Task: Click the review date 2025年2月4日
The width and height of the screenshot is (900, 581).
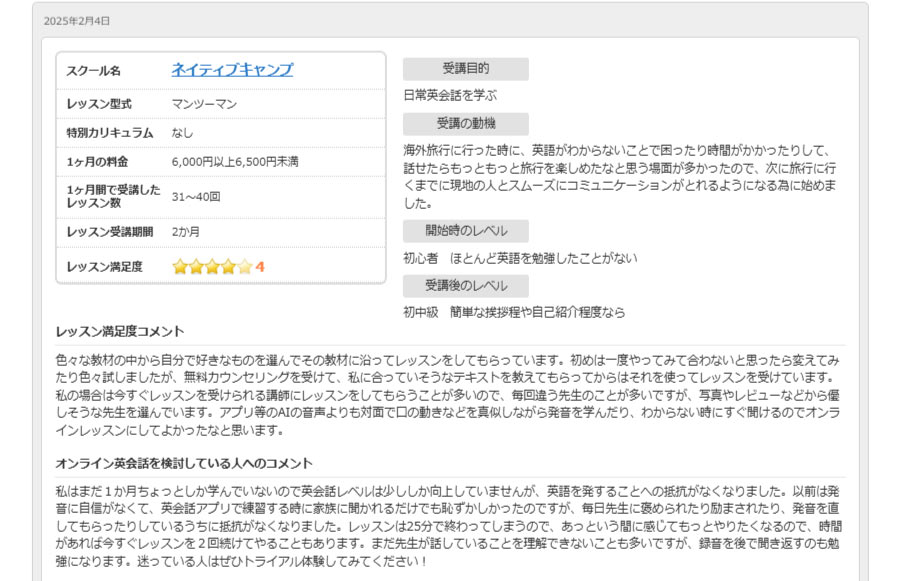Action: pyautogui.click(x=77, y=21)
